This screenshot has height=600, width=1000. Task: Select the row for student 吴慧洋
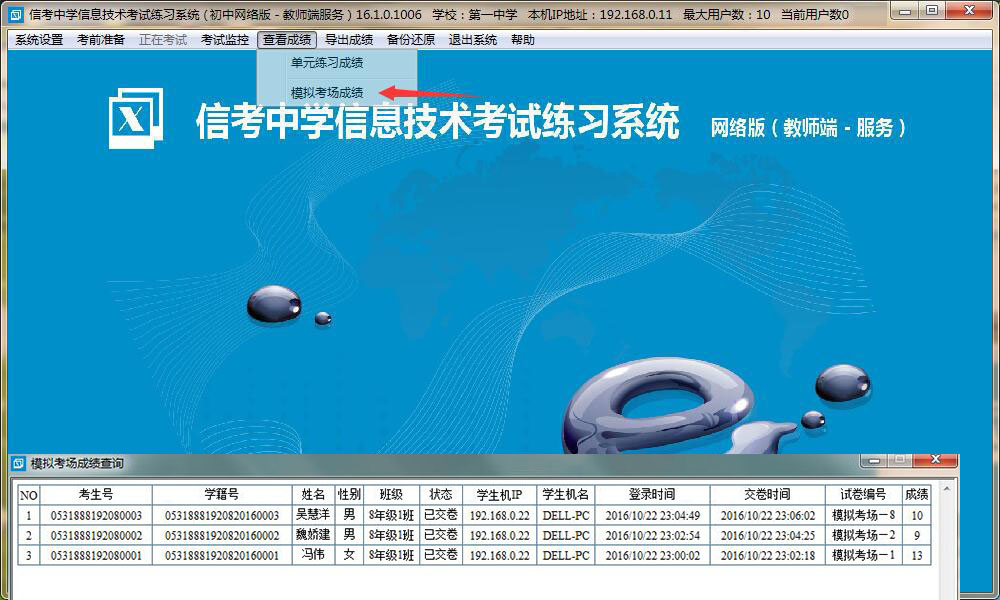point(313,515)
